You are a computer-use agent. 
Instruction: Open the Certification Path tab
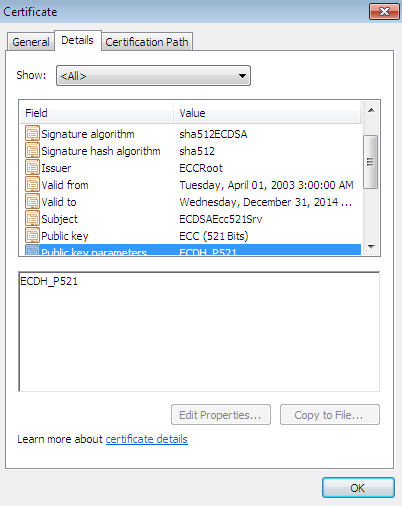[147, 42]
